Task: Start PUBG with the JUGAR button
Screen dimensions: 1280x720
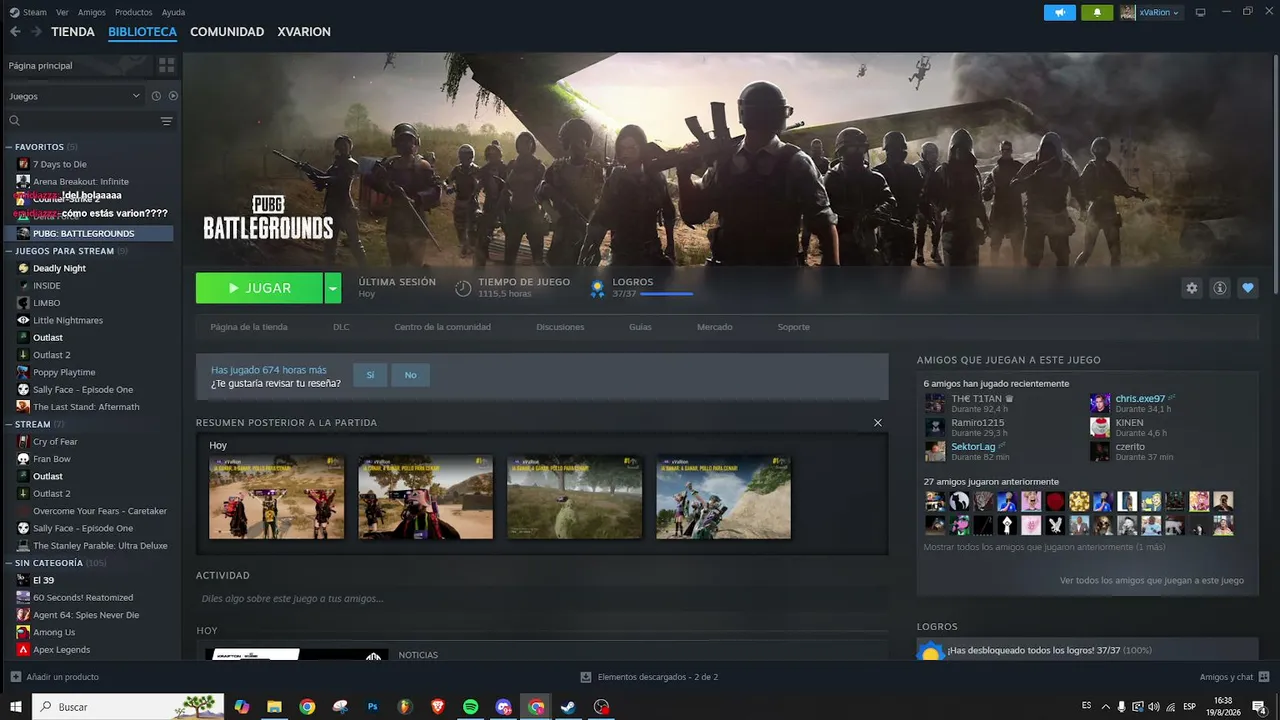Action: (x=259, y=288)
